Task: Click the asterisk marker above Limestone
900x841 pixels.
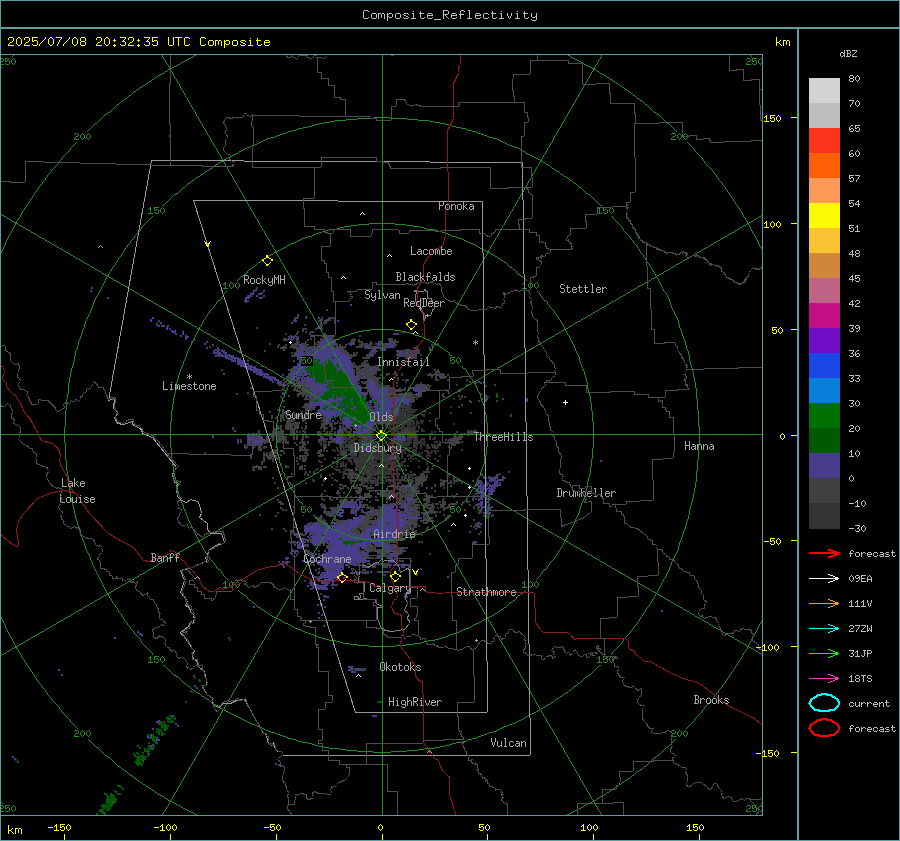Action: coord(189,377)
